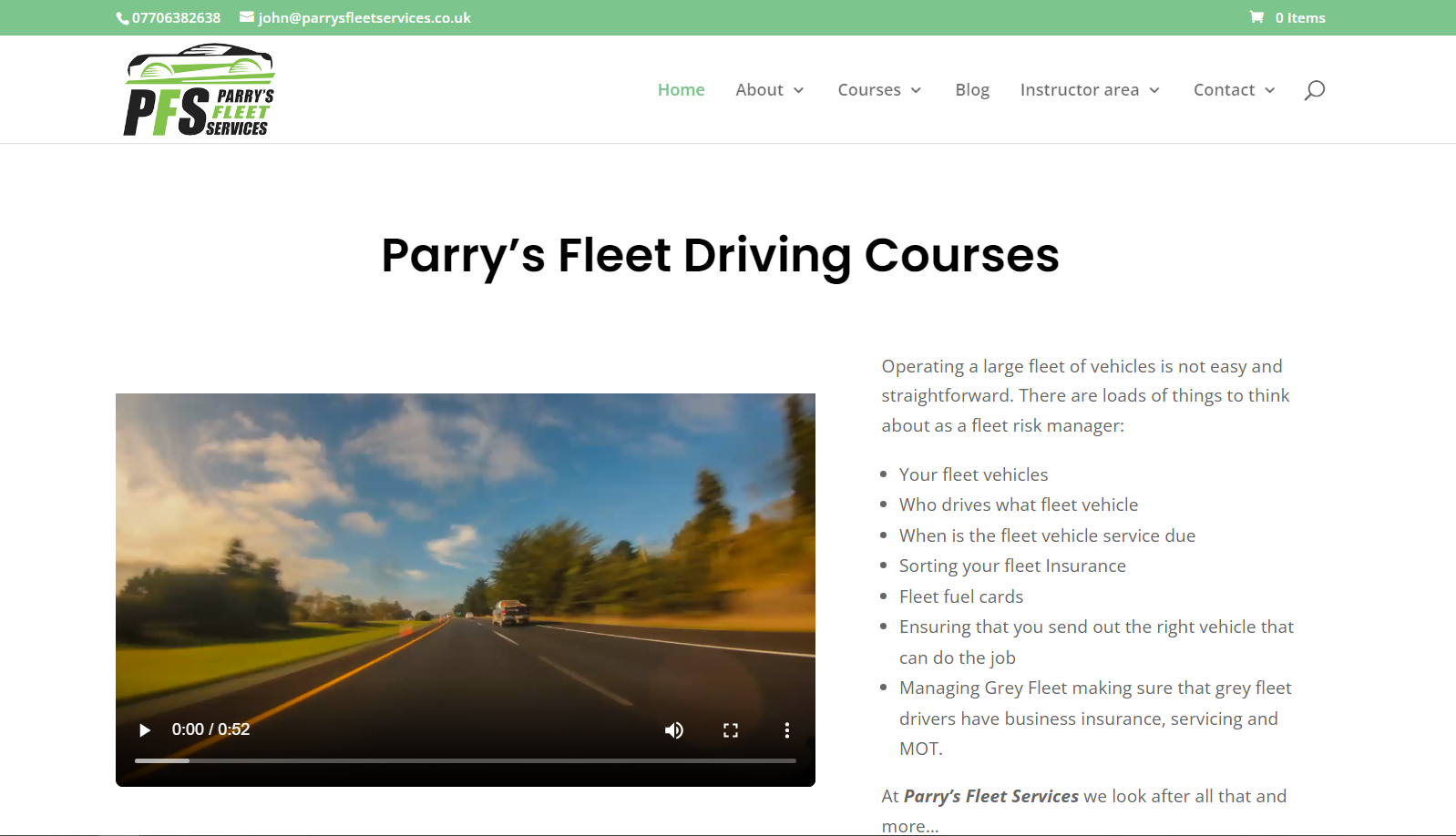Enter fullscreen mode on the video
Viewport: 1456px width, 836px height.
tap(731, 730)
